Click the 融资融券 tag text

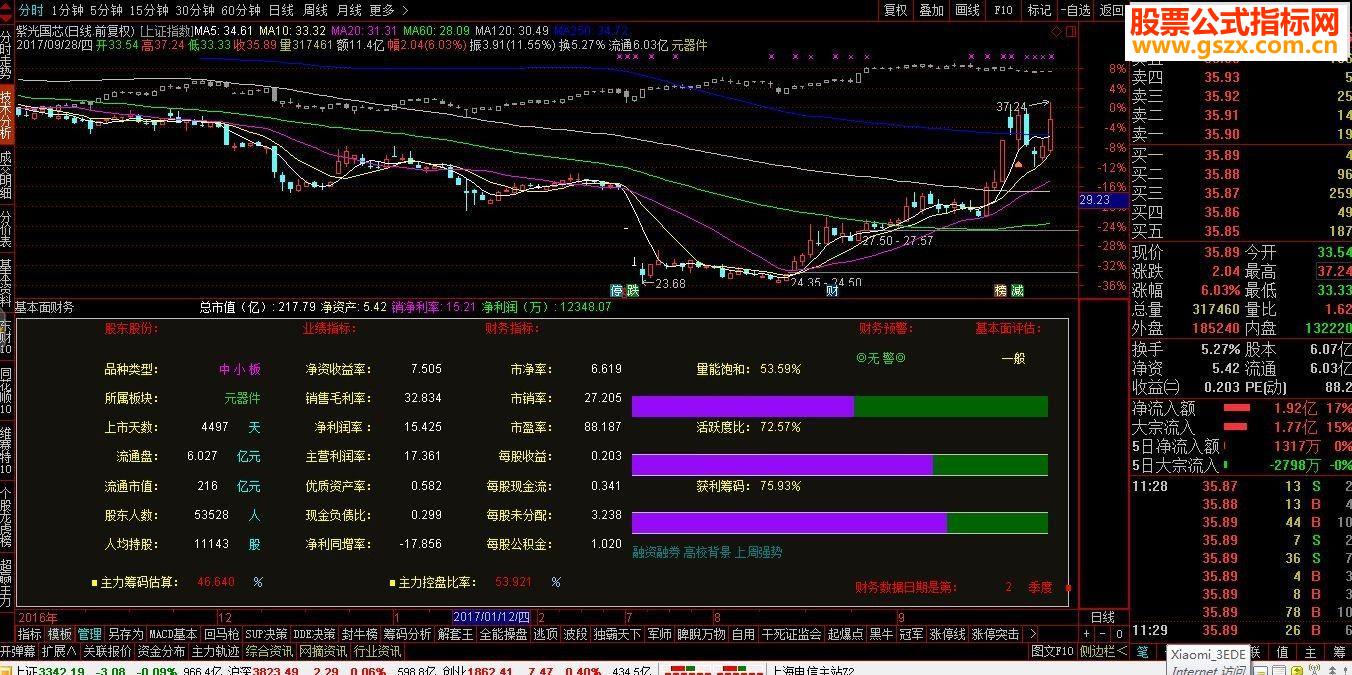(x=655, y=552)
